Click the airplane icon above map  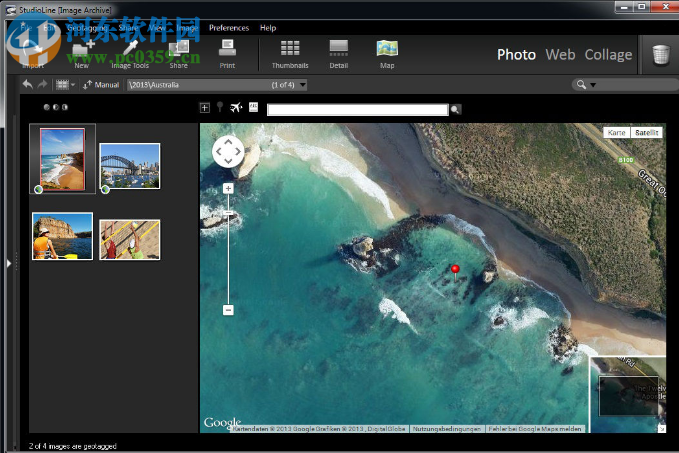[x=236, y=107]
